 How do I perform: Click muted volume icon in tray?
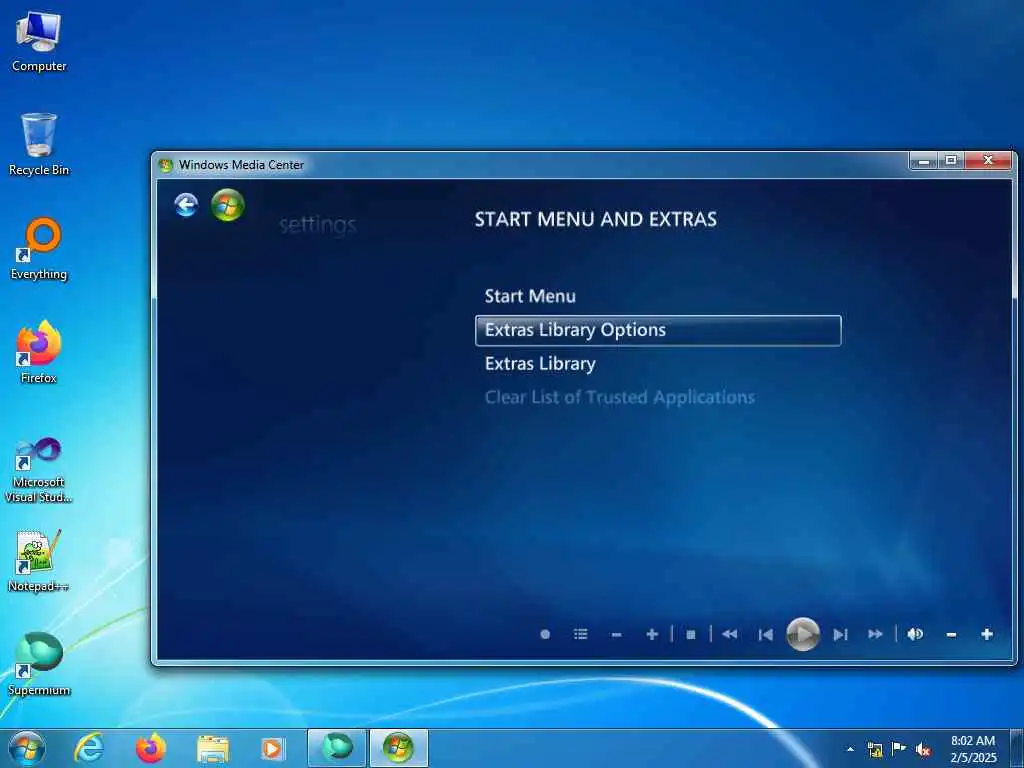[x=923, y=749]
